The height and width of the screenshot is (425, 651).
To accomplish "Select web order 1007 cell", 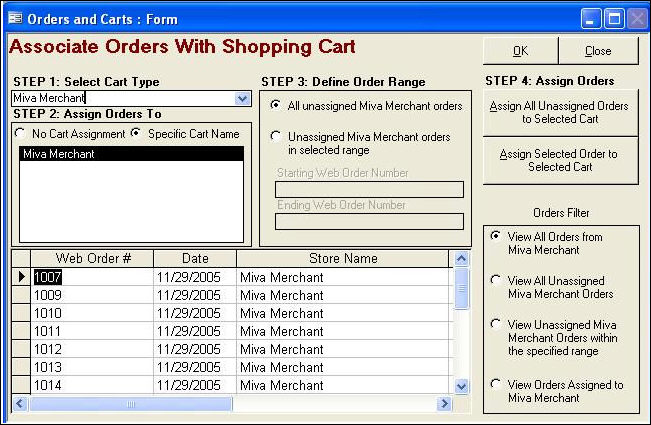I will click(x=92, y=277).
